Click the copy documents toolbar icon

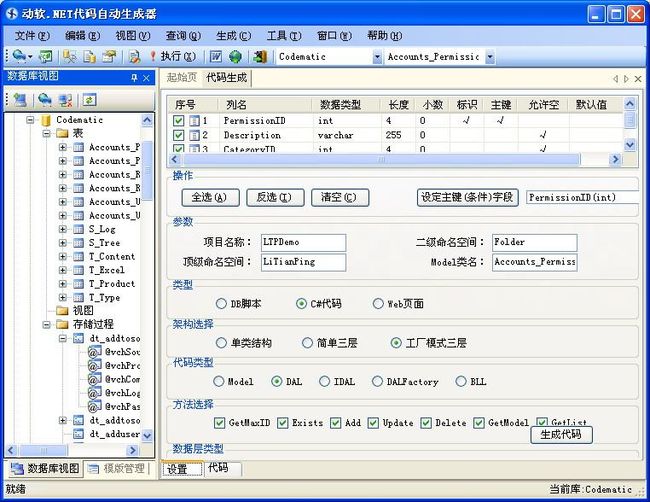(x=90, y=56)
